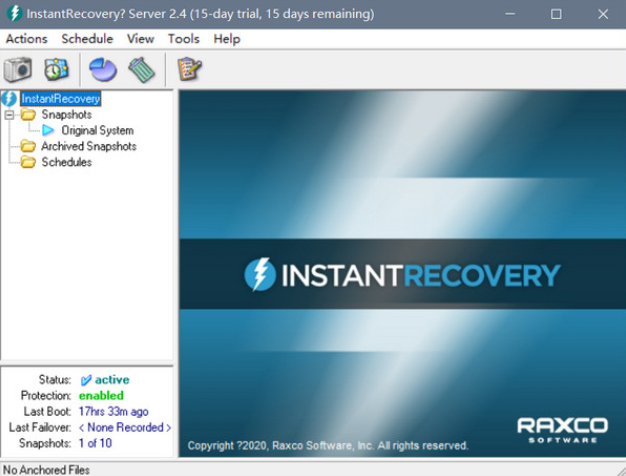Viewport: 626px width, 476px height.
Task: Open the schedule clock calendar icon
Action: point(56,69)
